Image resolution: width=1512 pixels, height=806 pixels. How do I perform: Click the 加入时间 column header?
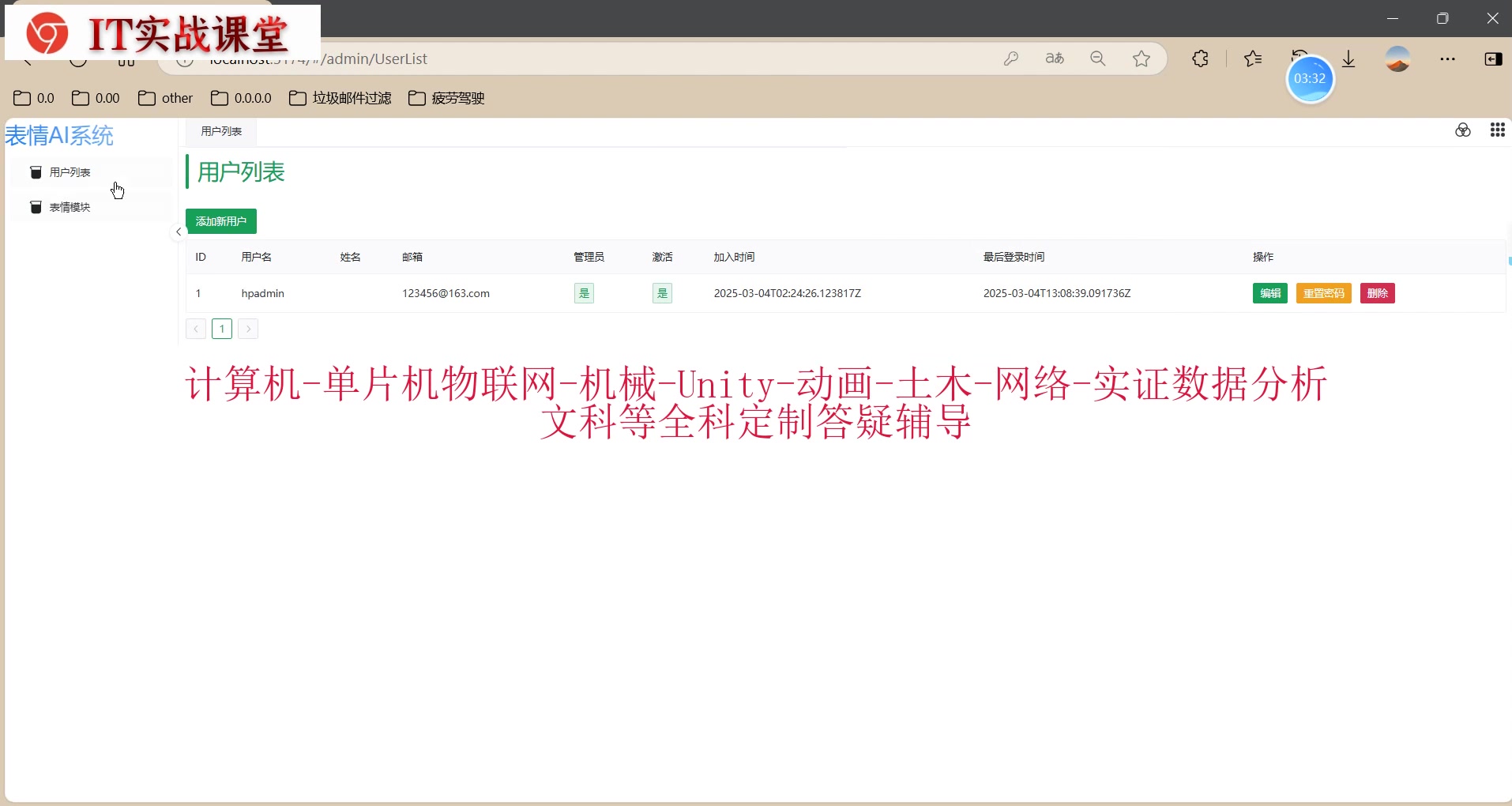point(734,257)
